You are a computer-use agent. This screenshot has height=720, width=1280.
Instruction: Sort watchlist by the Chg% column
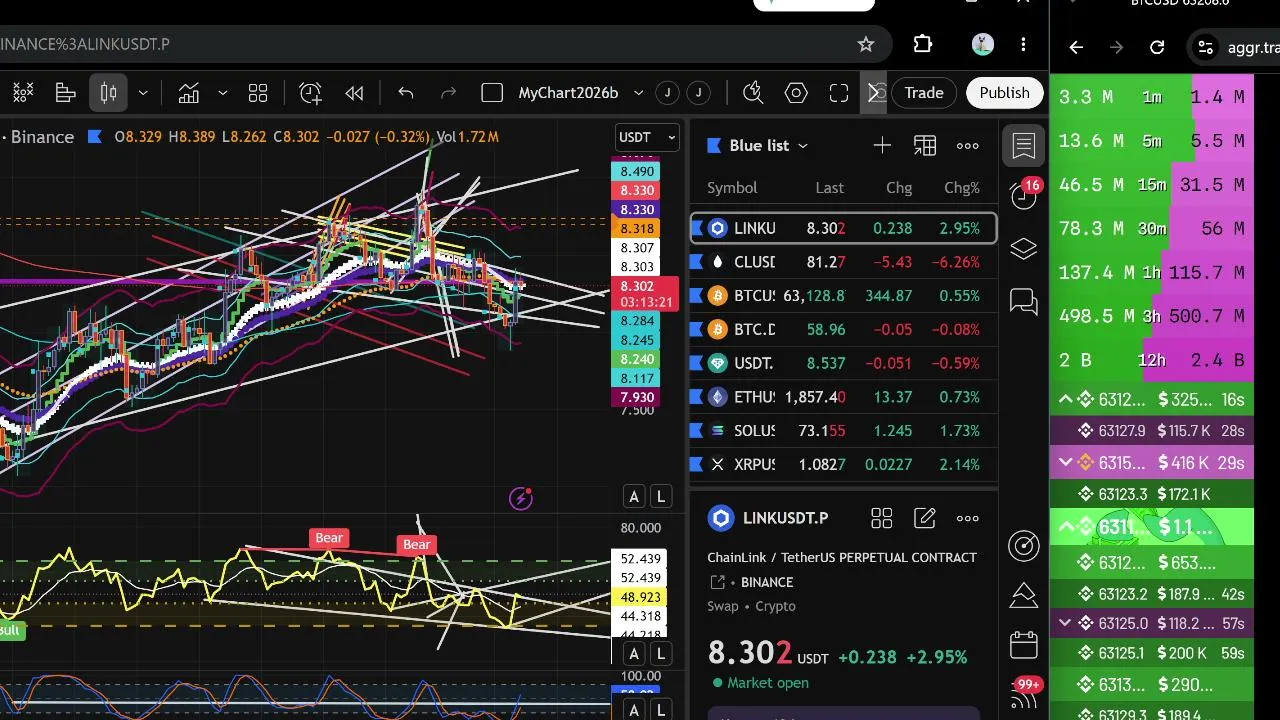(962, 188)
